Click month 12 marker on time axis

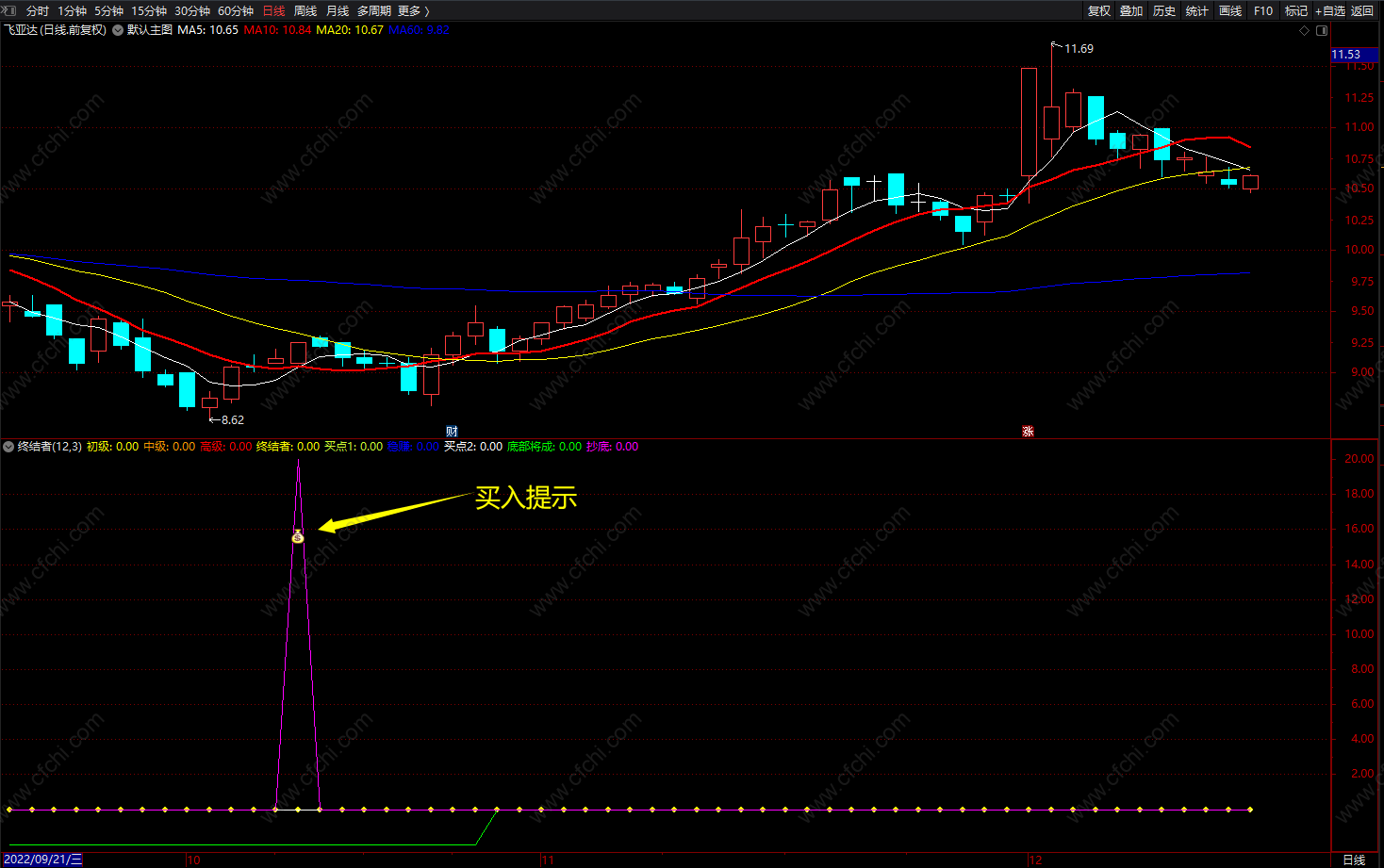[1035, 860]
